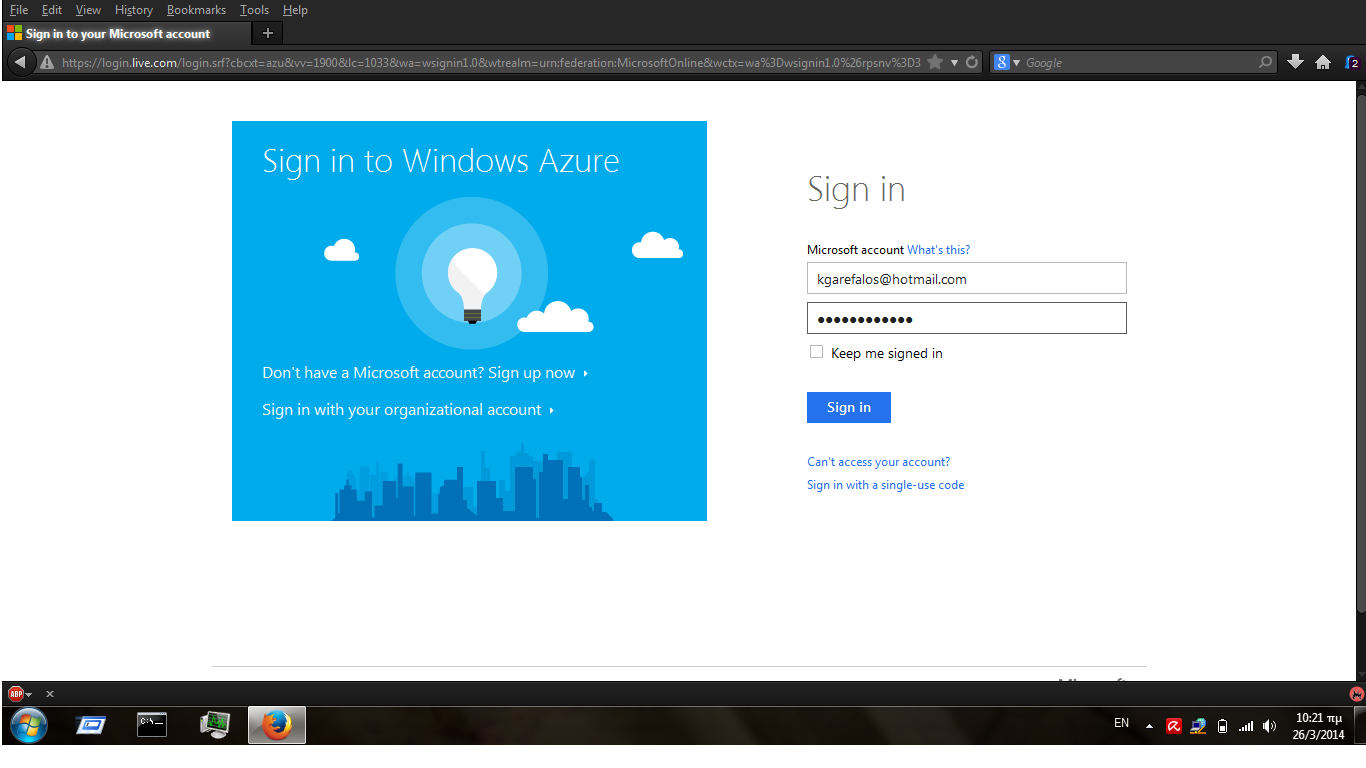Open the History menu

coord(134,10)
